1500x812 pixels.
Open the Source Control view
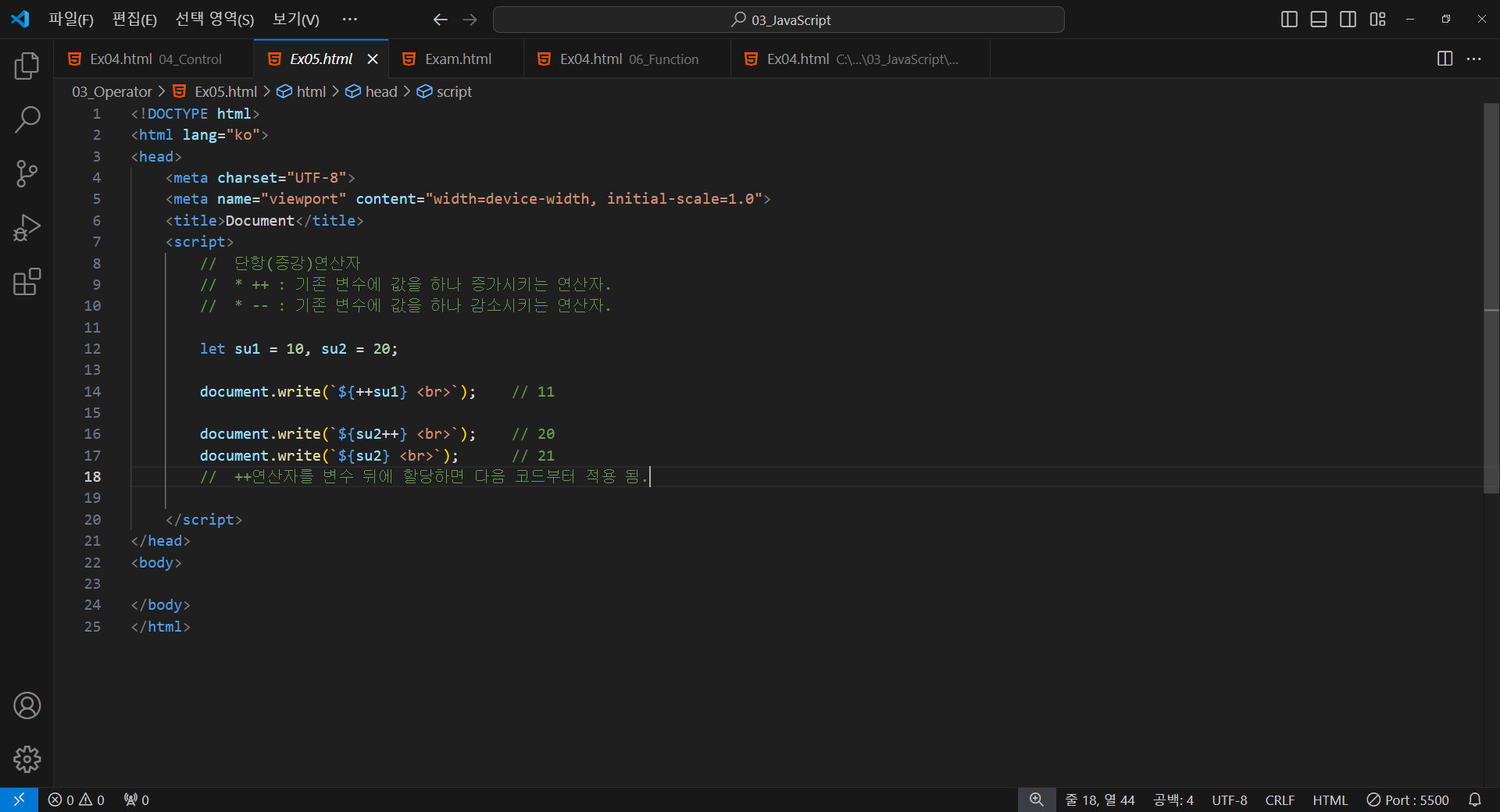pyautogui.click(x=27, y=173)
